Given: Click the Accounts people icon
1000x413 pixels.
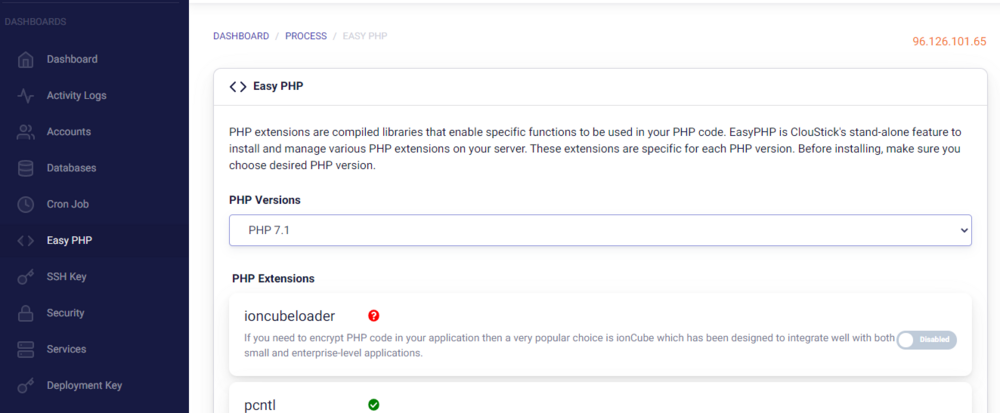Looking at the screenshot, I should 27,132.
